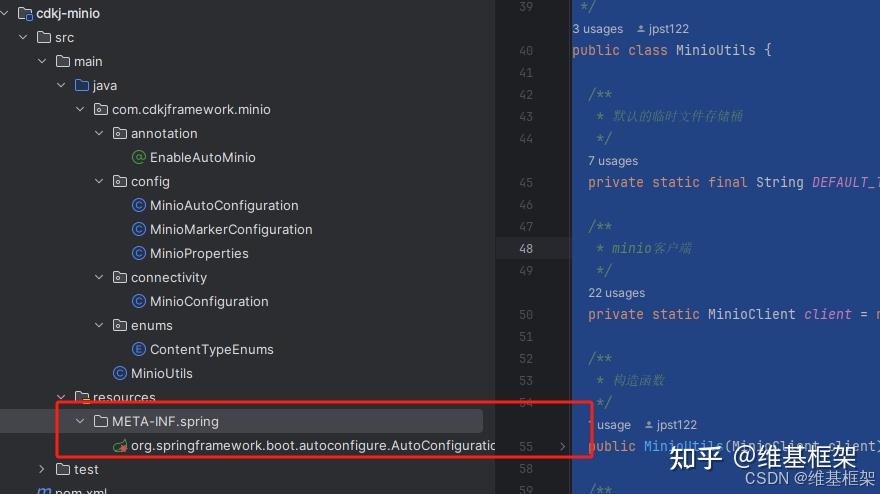This screenshot has height=494, width=880.
Task: Click the jpst122 author hint above MinioUtils
Action: click(663, 29)
